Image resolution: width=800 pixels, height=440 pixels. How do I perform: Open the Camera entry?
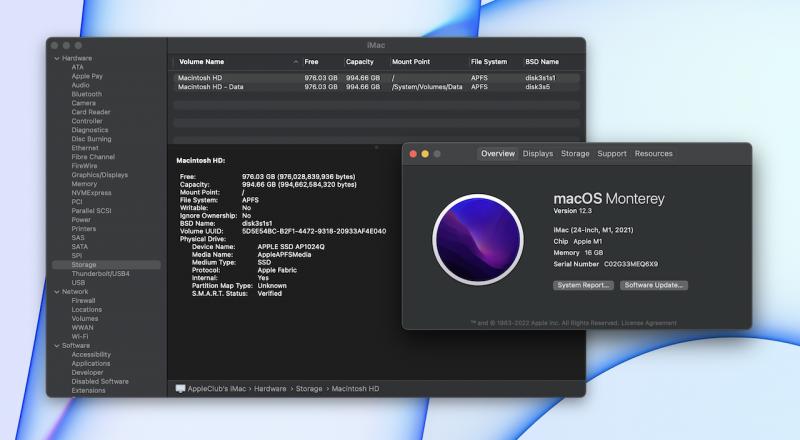(x=84, y=103)
